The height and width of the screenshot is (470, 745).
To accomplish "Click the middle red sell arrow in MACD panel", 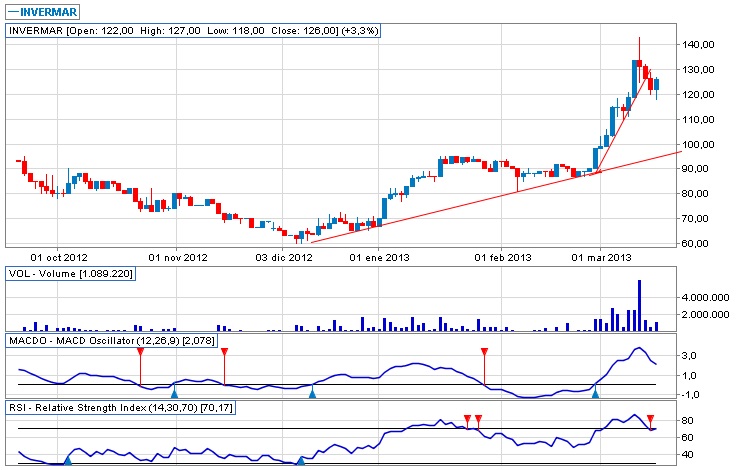I will point(224,352).
